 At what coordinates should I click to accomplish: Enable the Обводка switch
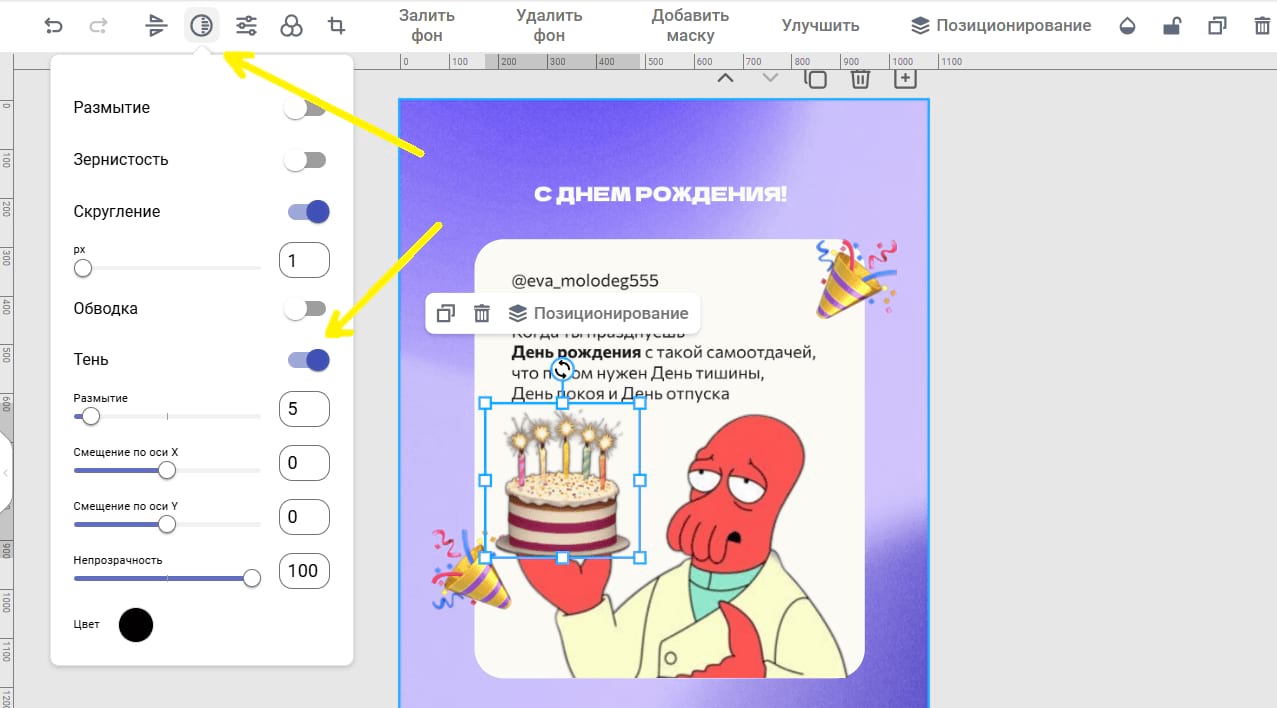click(304, 309)
